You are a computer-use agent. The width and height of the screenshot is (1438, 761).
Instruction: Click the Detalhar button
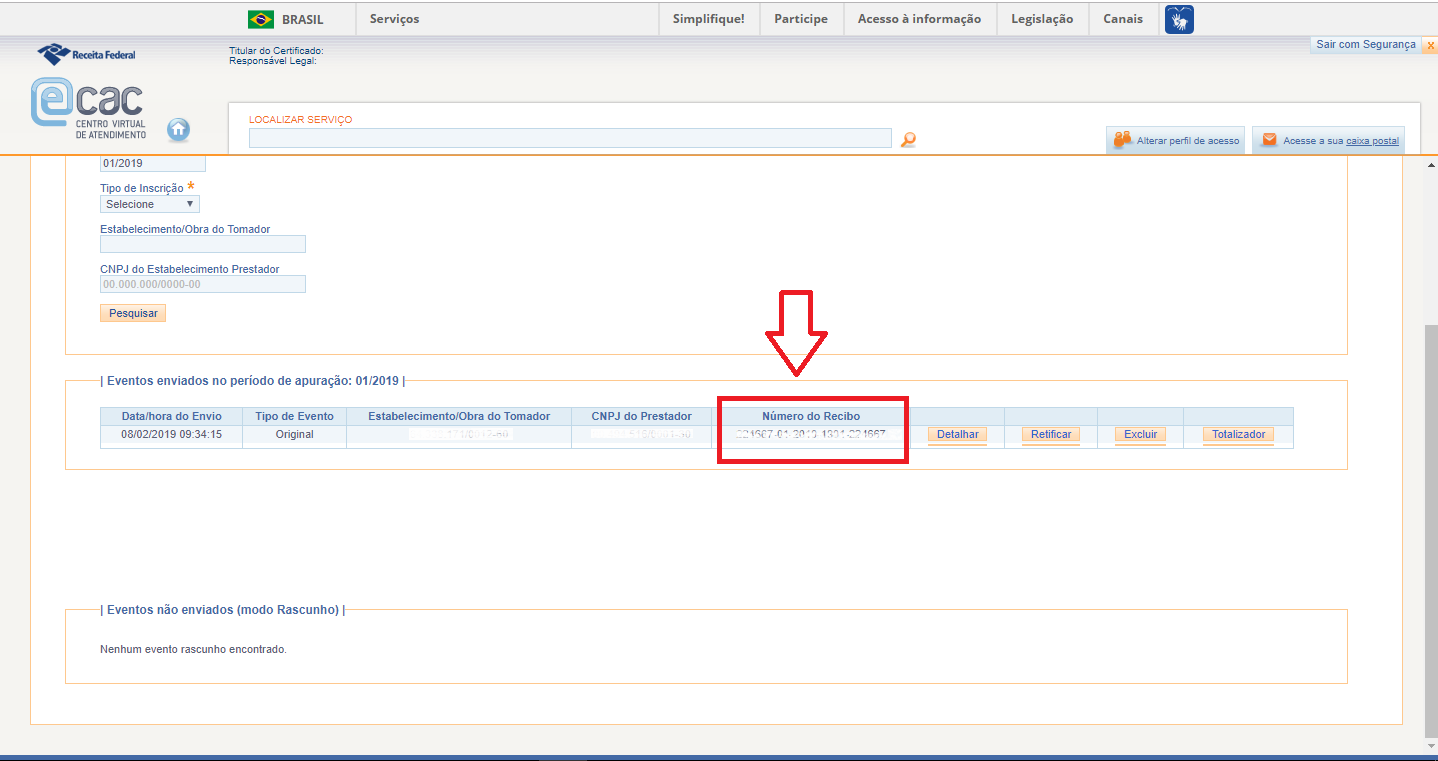[957, 435]
